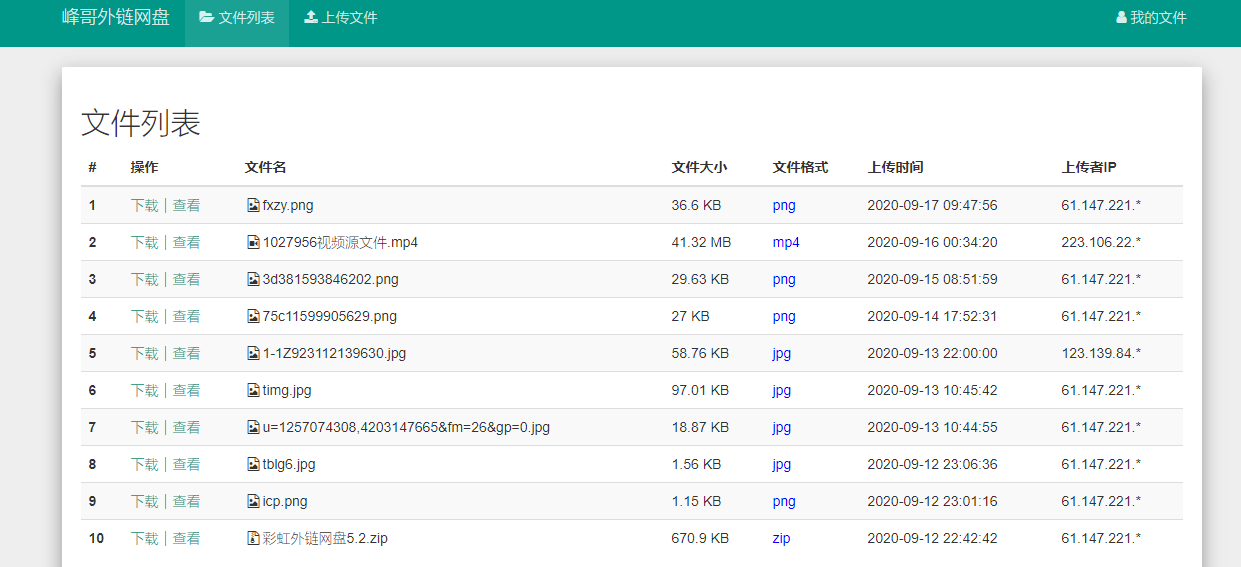Screen dimensions: 1241x567
Task: View 1-1Z923112139630.jpg
Action: (x=186, y=353)
